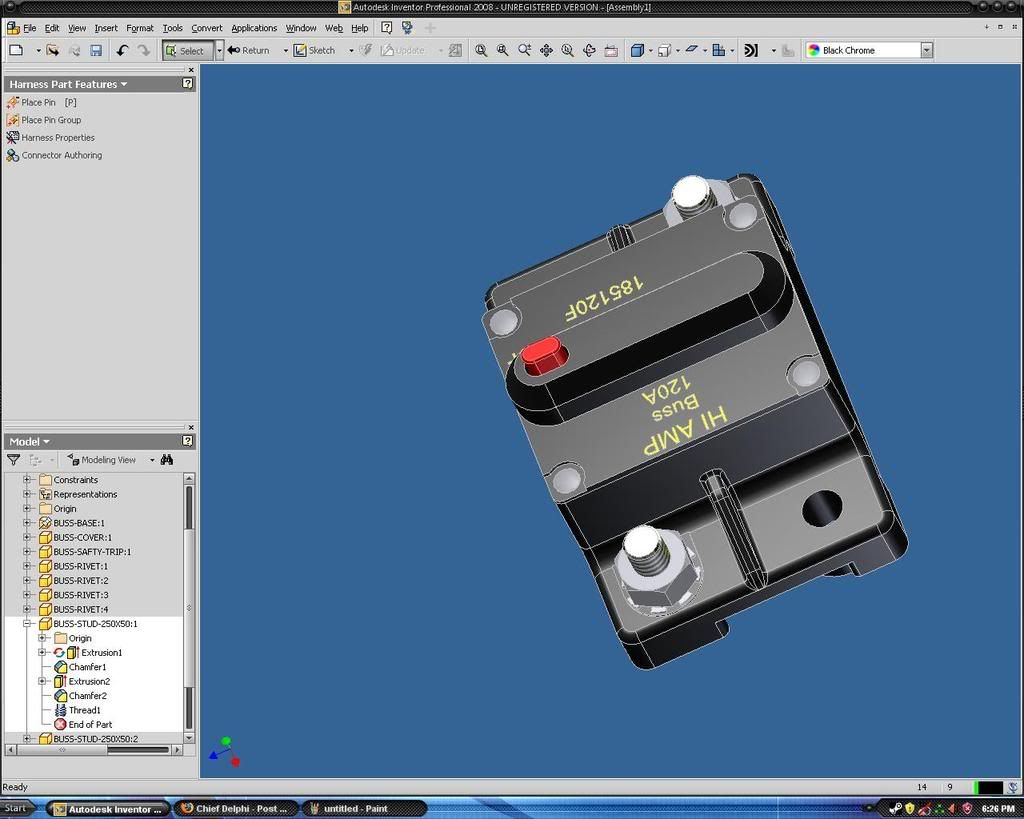Screen dimensions: 1024x819
Task: Open the Model browser panel menu
Action: (29, 442)
